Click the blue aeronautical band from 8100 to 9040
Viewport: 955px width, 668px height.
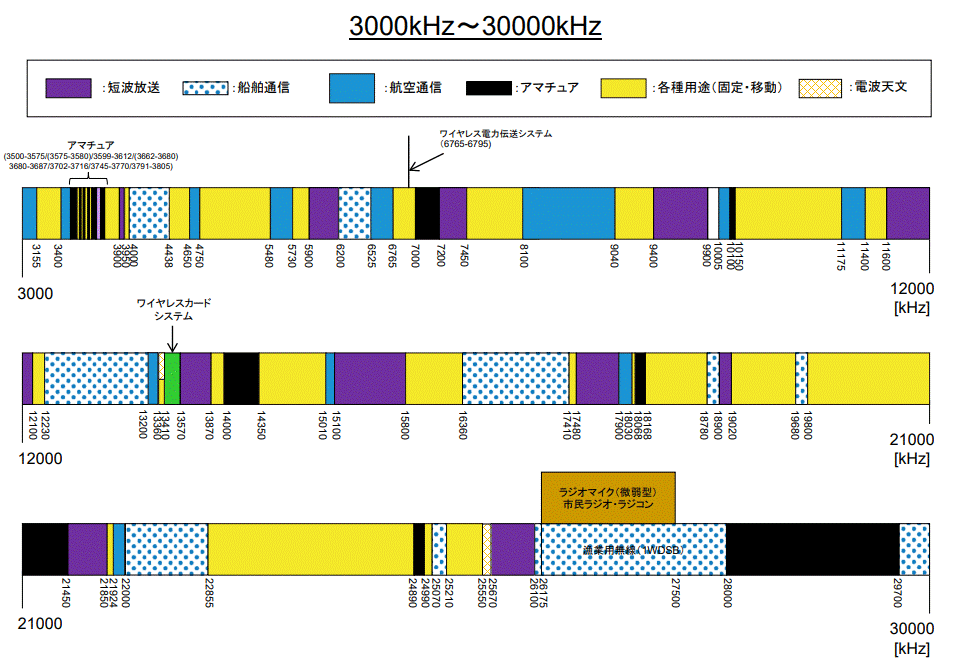point(568,212)
